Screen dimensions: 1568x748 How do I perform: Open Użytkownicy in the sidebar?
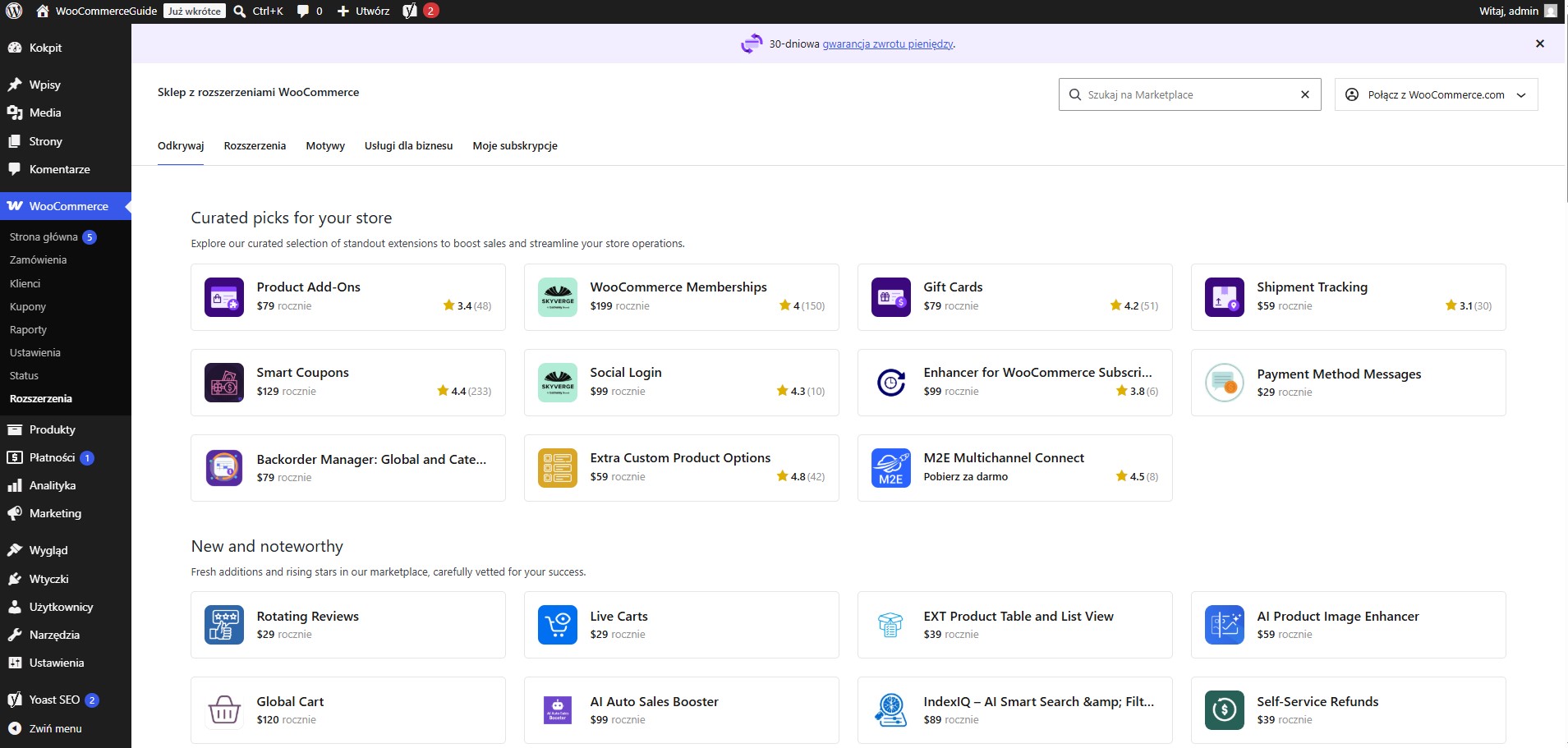coord(66,607)
